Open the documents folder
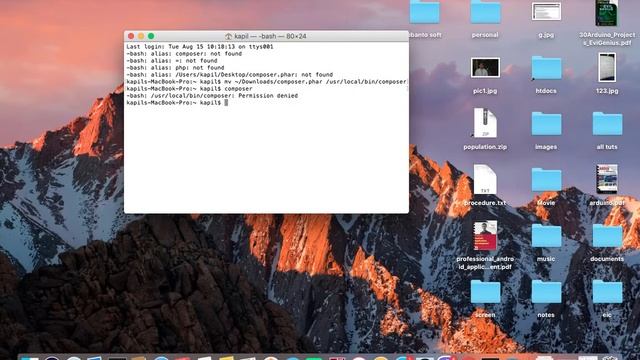 [x=607, y=236]
